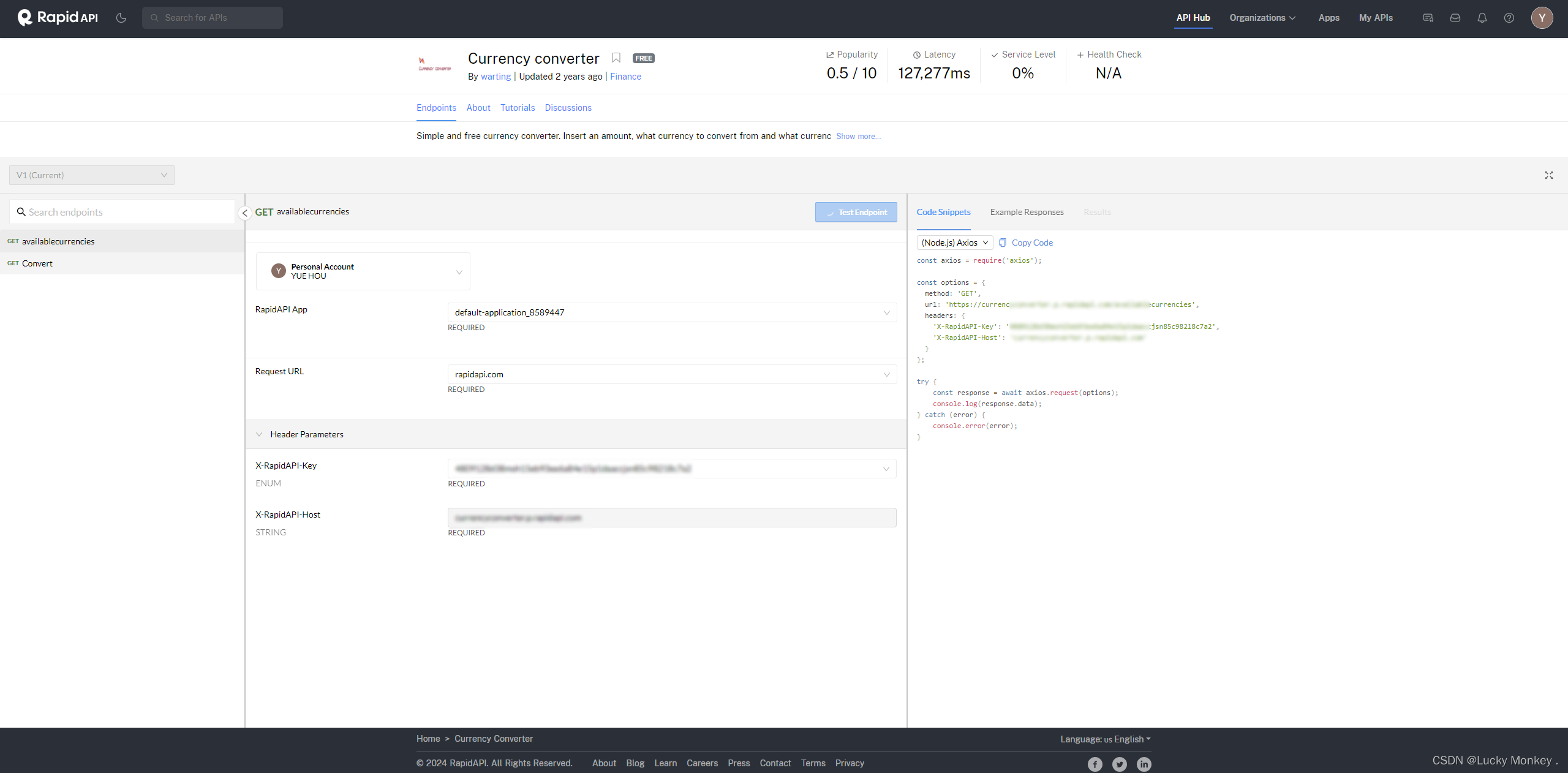Select the Code Snippets tab
Viewport: 1568px width, 773px height.
tap(943, 212)
